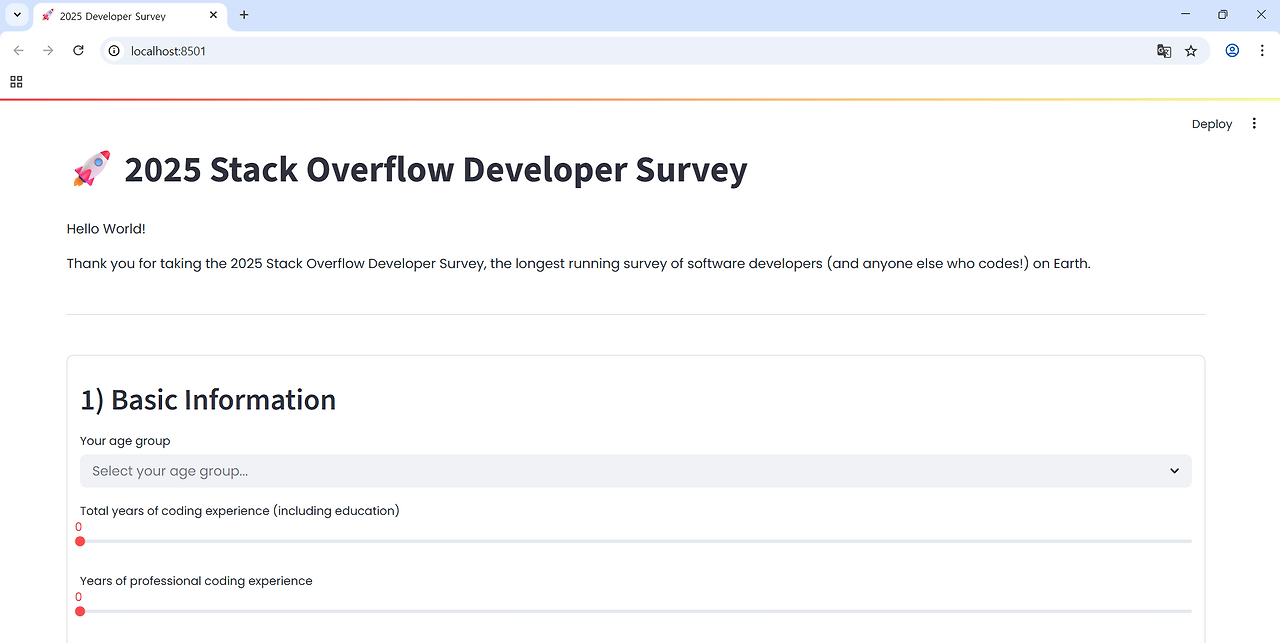Click 'Total years of coding experience' label
1280x643 pixels.
[240, 511]
